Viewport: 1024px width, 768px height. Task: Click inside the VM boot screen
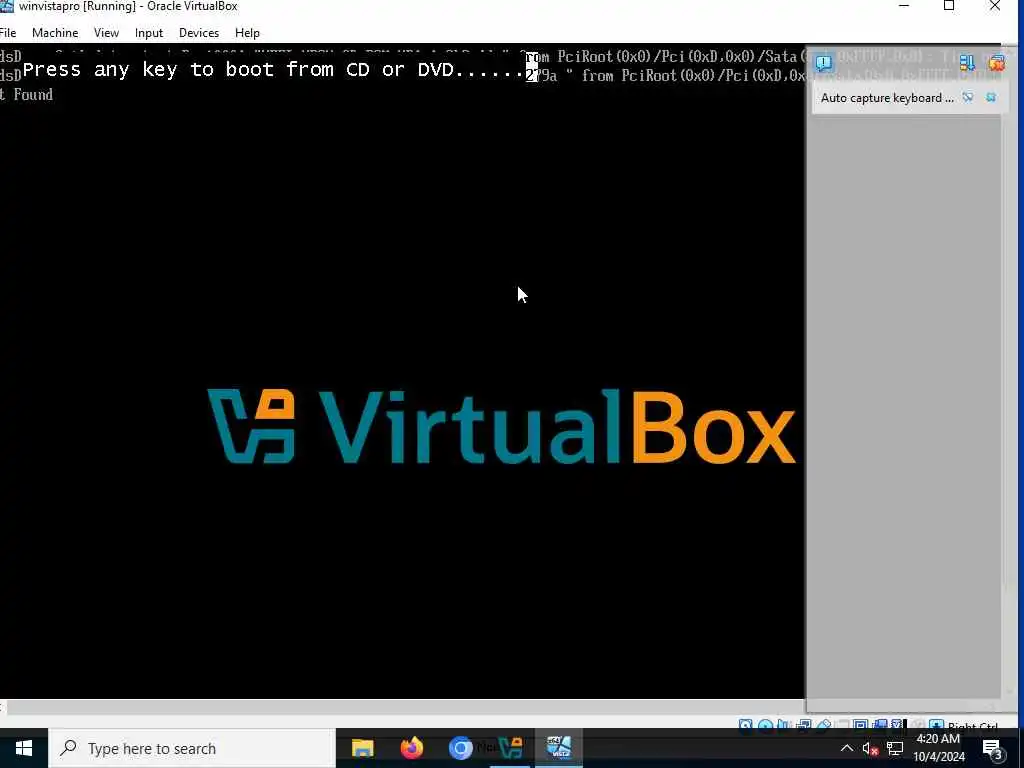[x=402, y=372]
